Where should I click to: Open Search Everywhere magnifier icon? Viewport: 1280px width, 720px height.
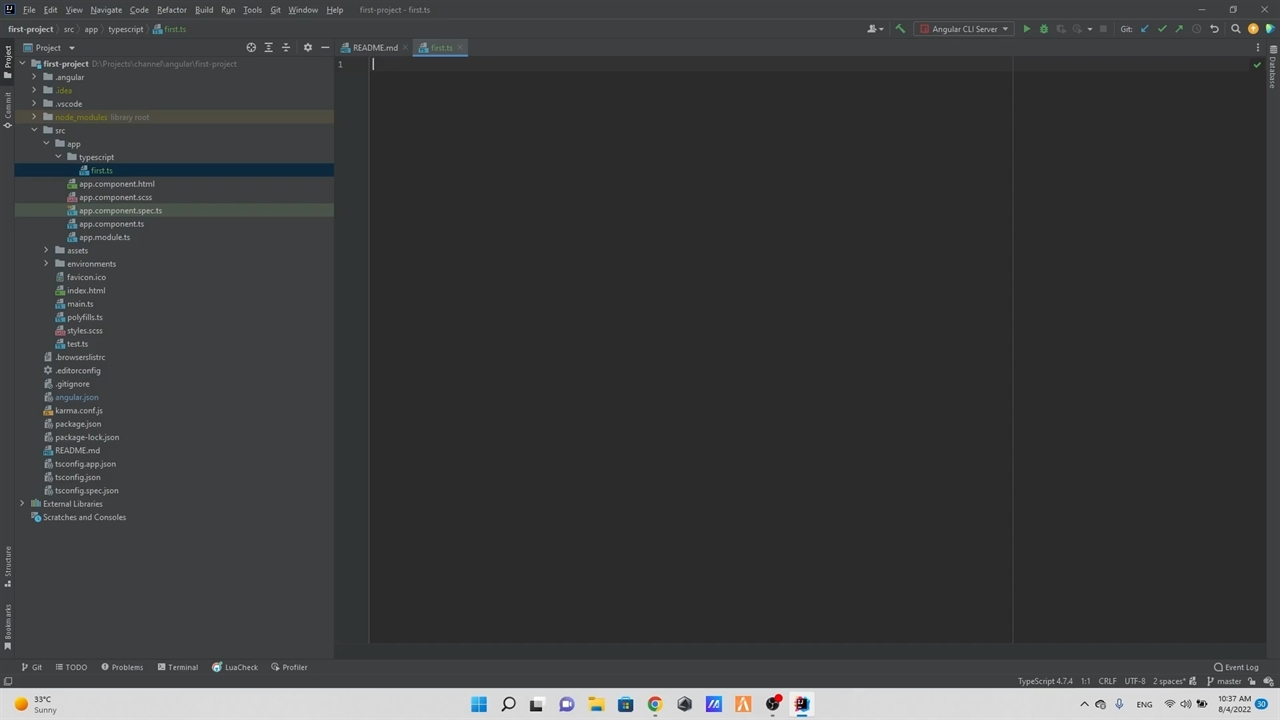tap(1235, 29)
